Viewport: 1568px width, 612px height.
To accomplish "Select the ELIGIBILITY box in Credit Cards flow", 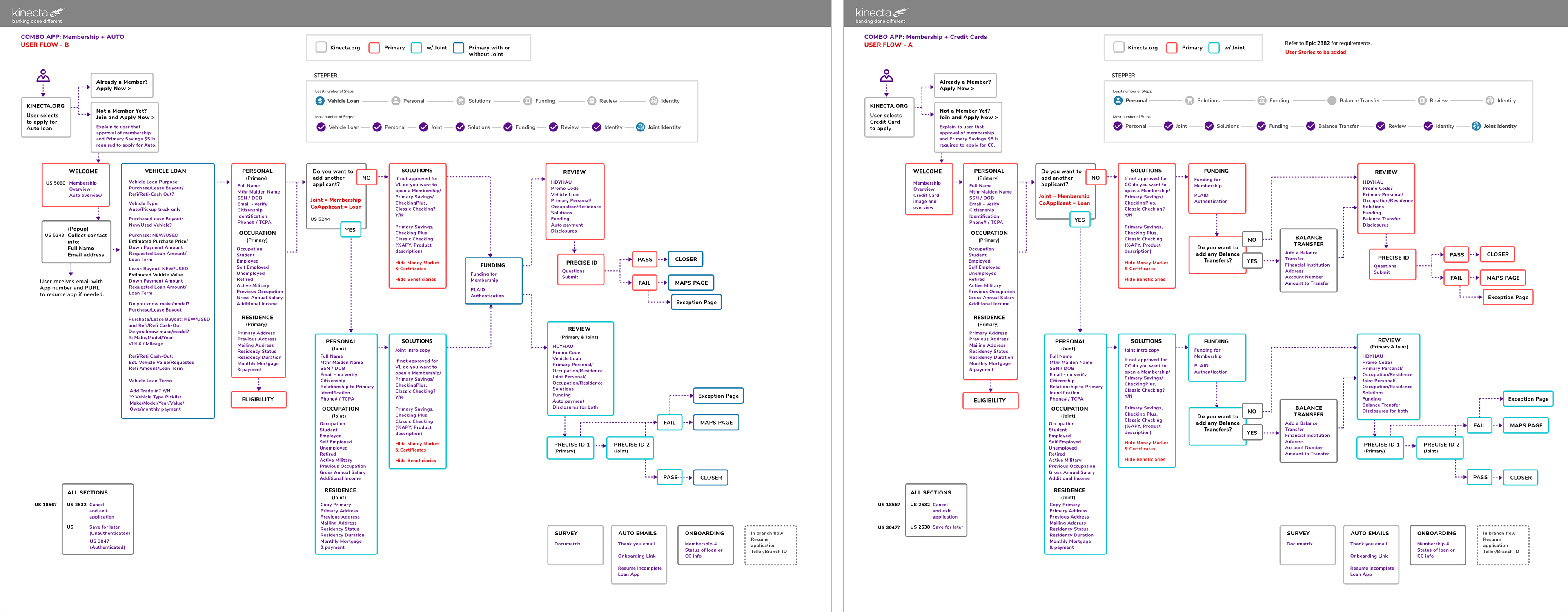I will tap(990, 400).
